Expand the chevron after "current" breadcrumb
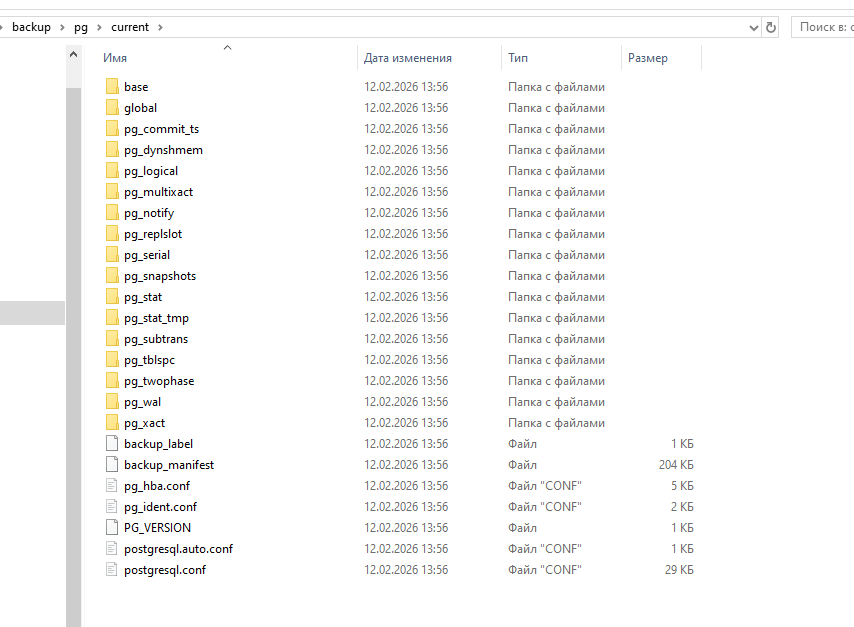Image resolution: width=854 pixels, height=627 pixels. click(x=160, y=27)
